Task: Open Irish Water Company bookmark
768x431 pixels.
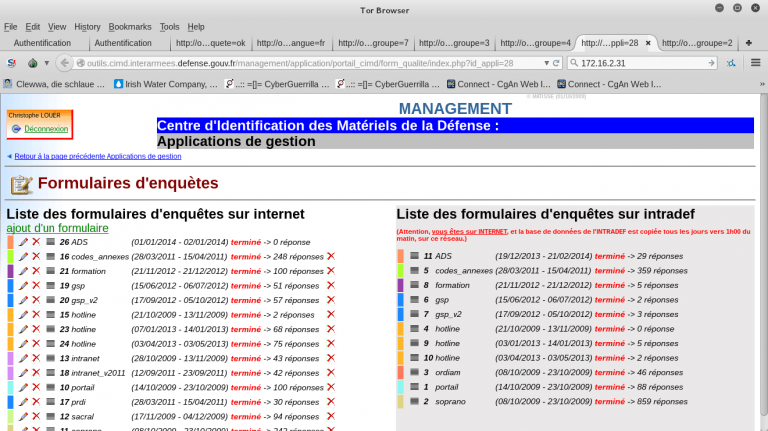Action: (x=166, y=84)
